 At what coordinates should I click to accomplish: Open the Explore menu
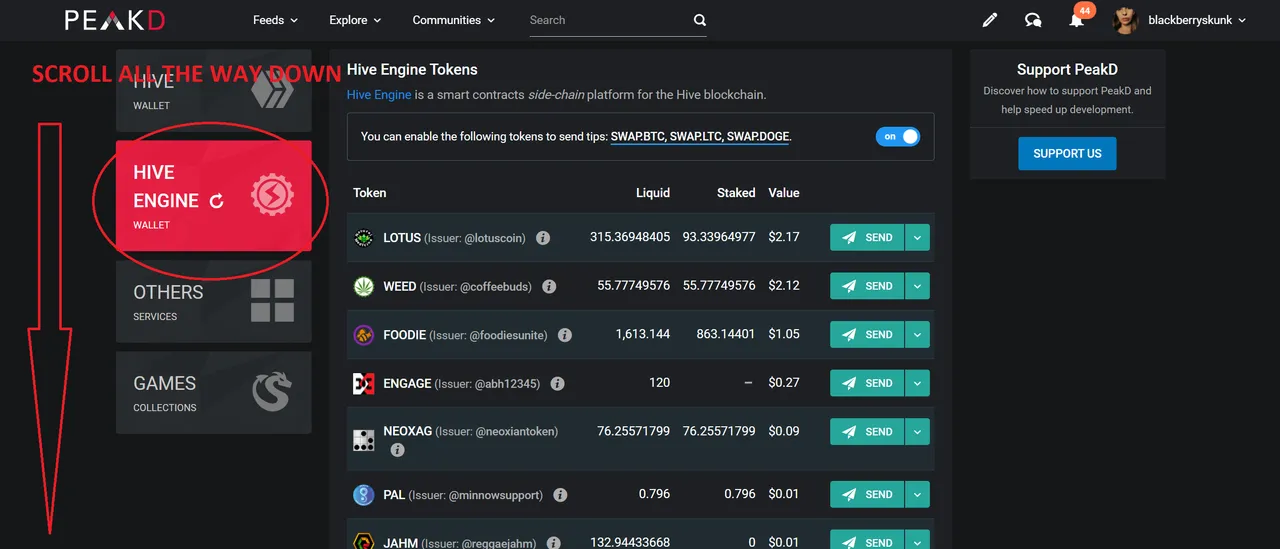click(355, 20)
